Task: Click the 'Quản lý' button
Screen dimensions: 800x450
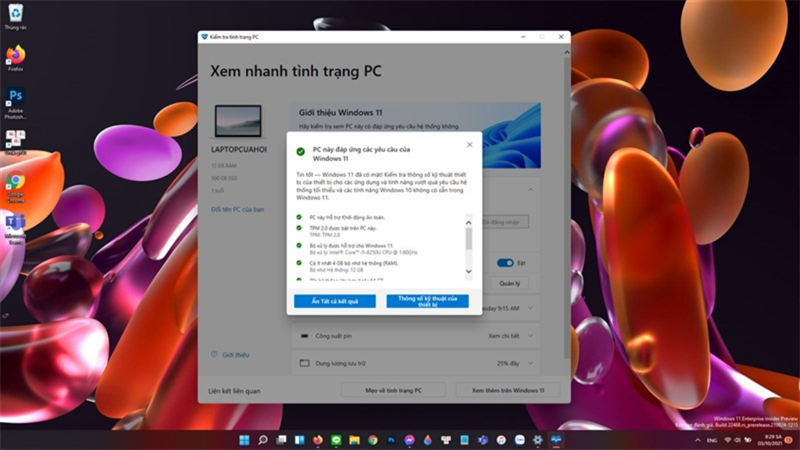Action: pyautogui.click(x=510, y=283)
